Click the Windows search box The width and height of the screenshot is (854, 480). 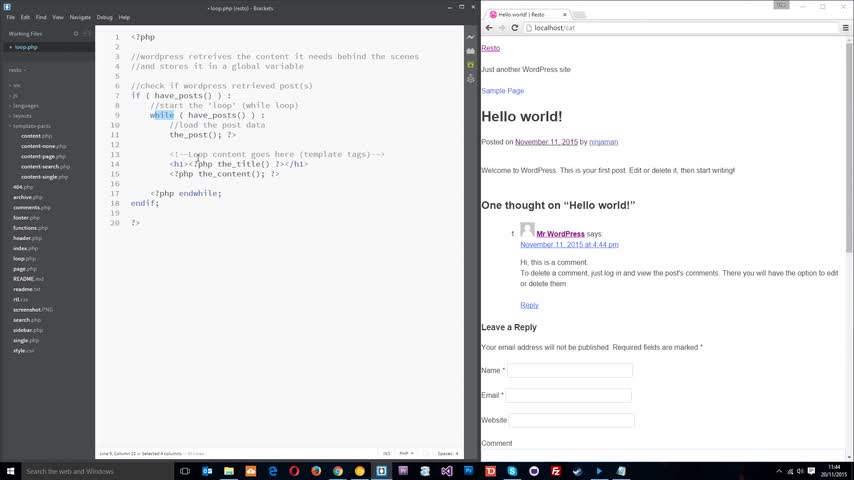click(x=97, y=471)
